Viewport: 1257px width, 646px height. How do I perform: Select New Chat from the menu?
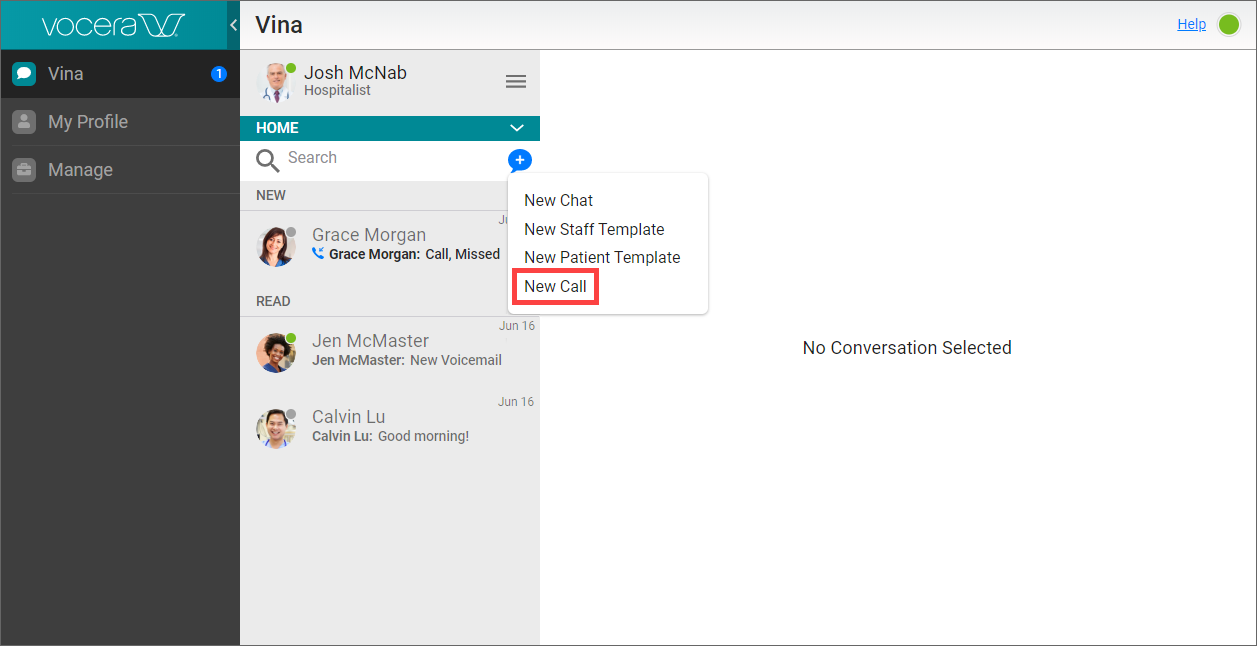point(558,201)
